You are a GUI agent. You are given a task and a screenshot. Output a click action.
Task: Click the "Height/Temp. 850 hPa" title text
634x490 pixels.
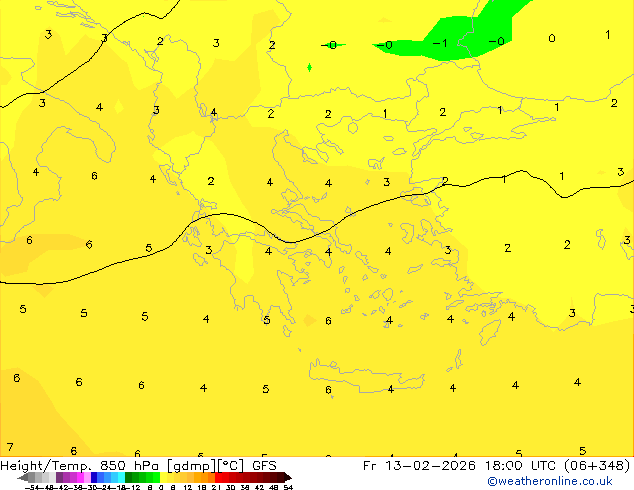(x=81, y=466)
